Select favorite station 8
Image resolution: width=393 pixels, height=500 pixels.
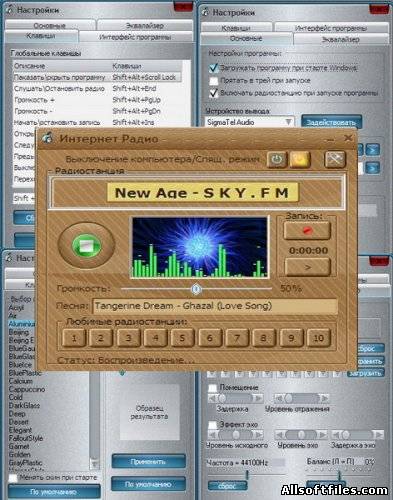pos(264,338)
